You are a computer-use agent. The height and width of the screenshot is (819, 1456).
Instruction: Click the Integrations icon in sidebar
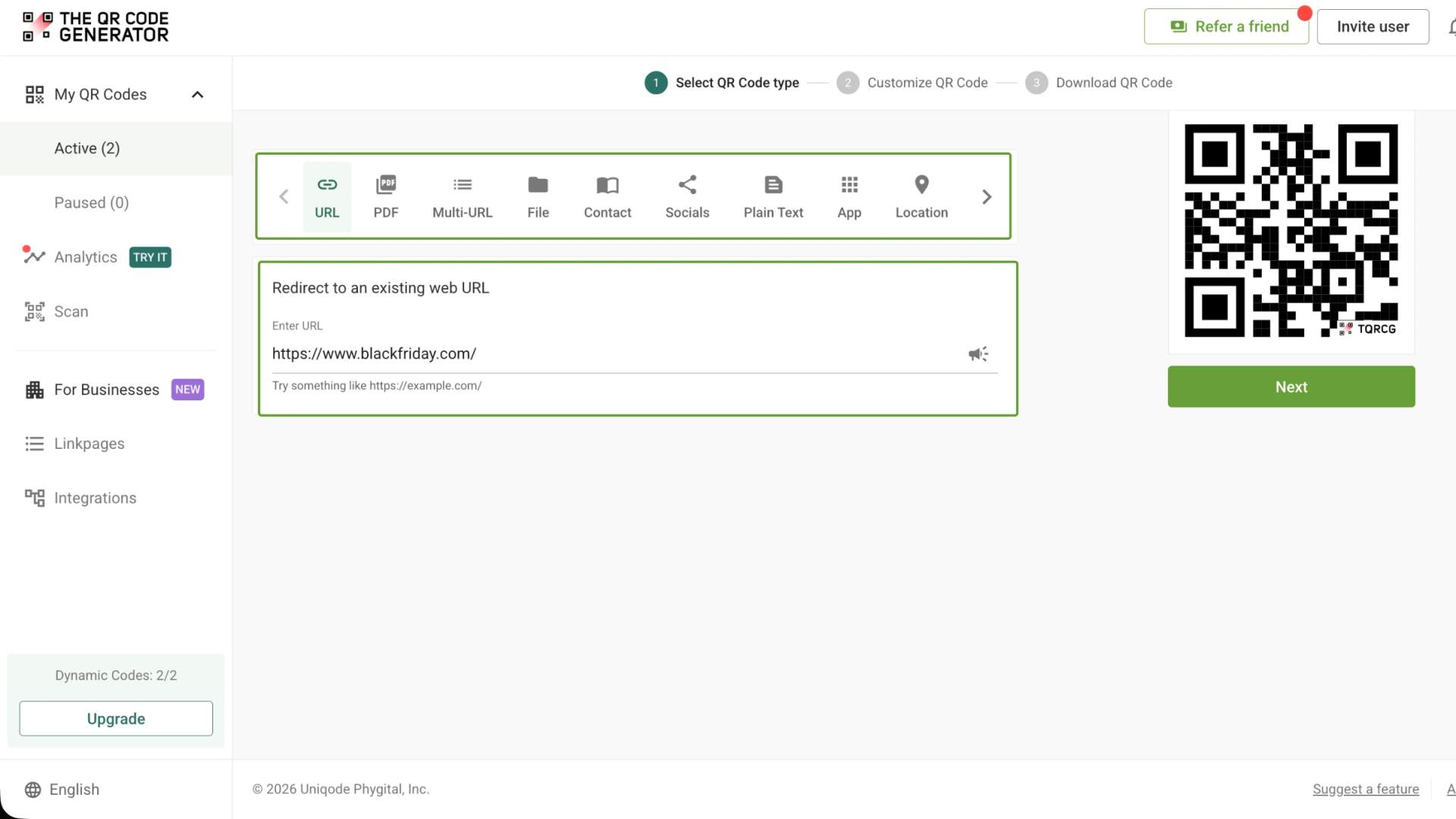click(x=34, y=498)
